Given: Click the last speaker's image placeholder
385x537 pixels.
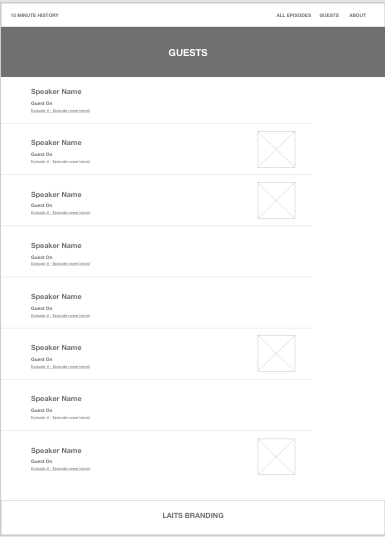Looking at the screenshot, I should (x=276, y=457).
